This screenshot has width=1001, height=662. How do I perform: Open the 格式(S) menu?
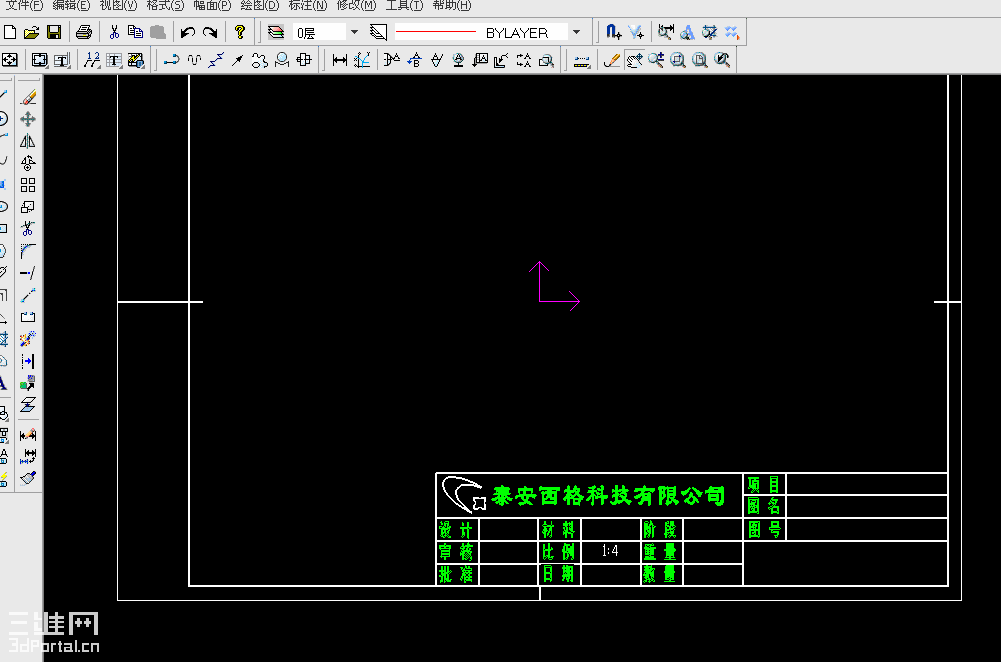click(165, 6)
